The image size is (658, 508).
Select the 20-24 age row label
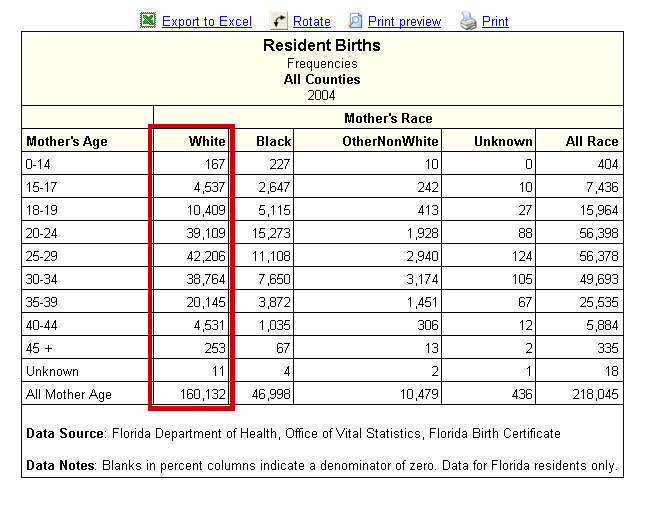(41, 233)
